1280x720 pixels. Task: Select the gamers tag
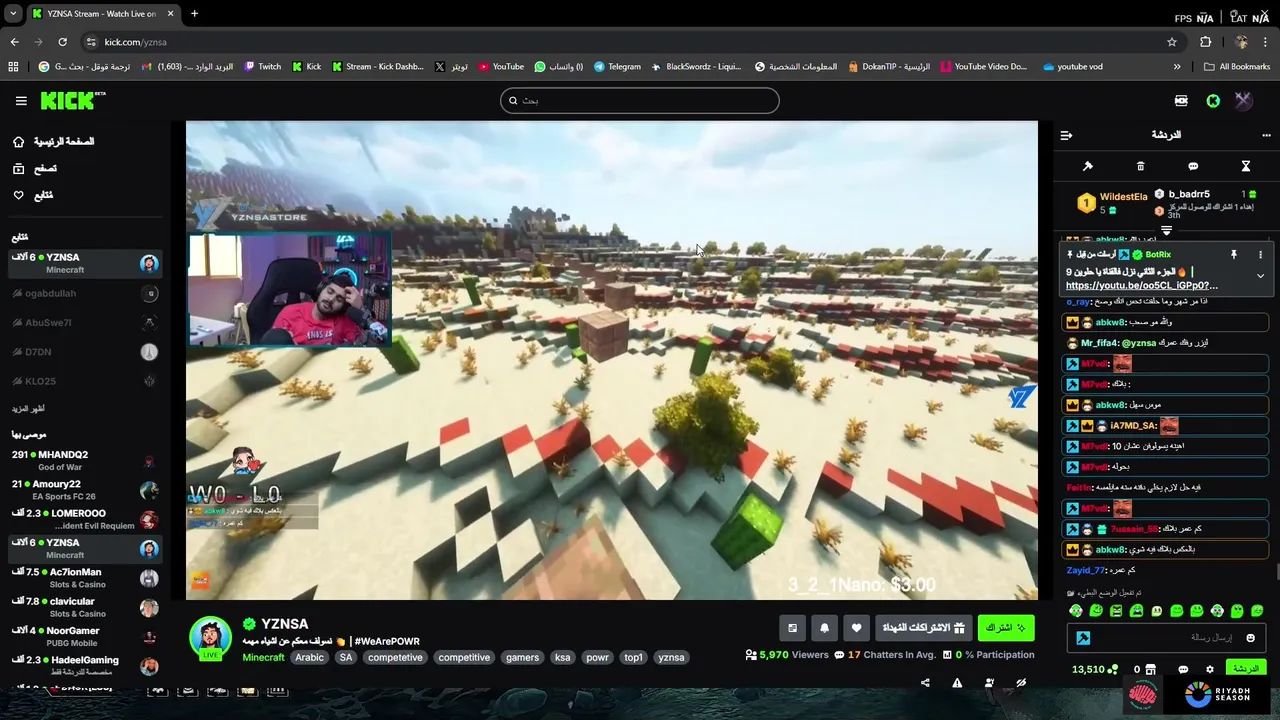pos(522,658)
